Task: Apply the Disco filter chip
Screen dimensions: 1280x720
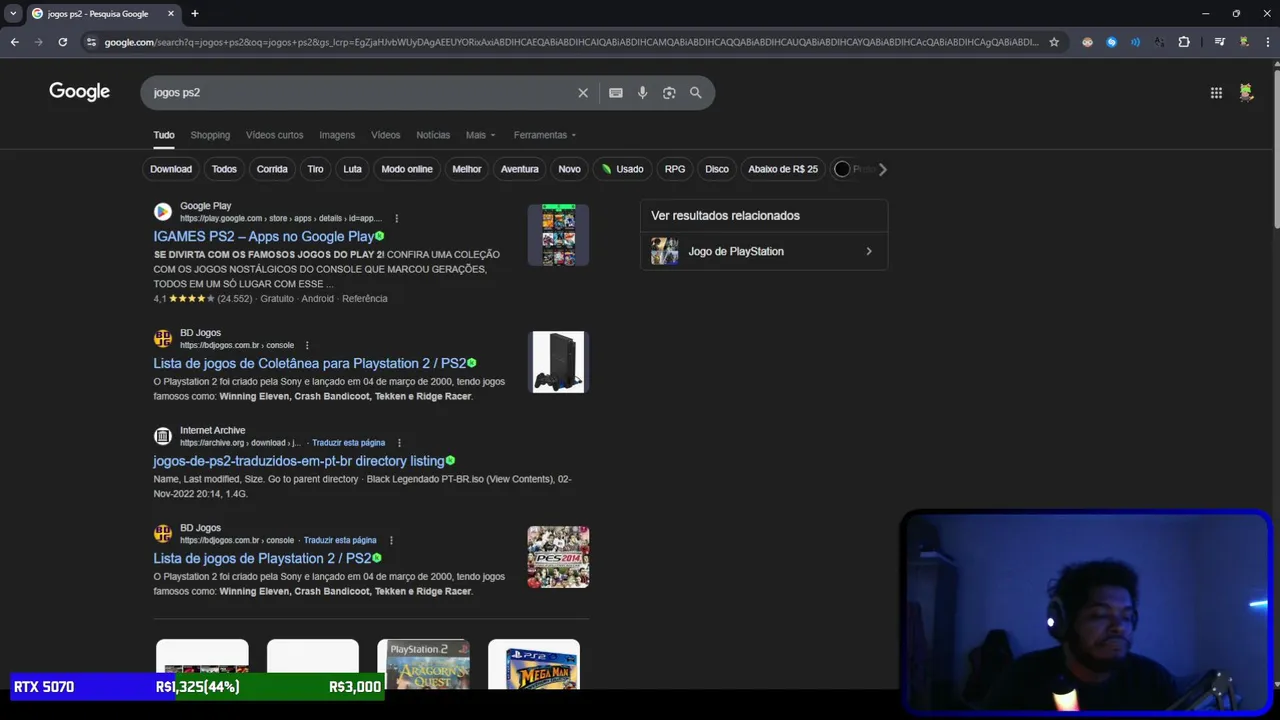Action: tap(717, 169)
